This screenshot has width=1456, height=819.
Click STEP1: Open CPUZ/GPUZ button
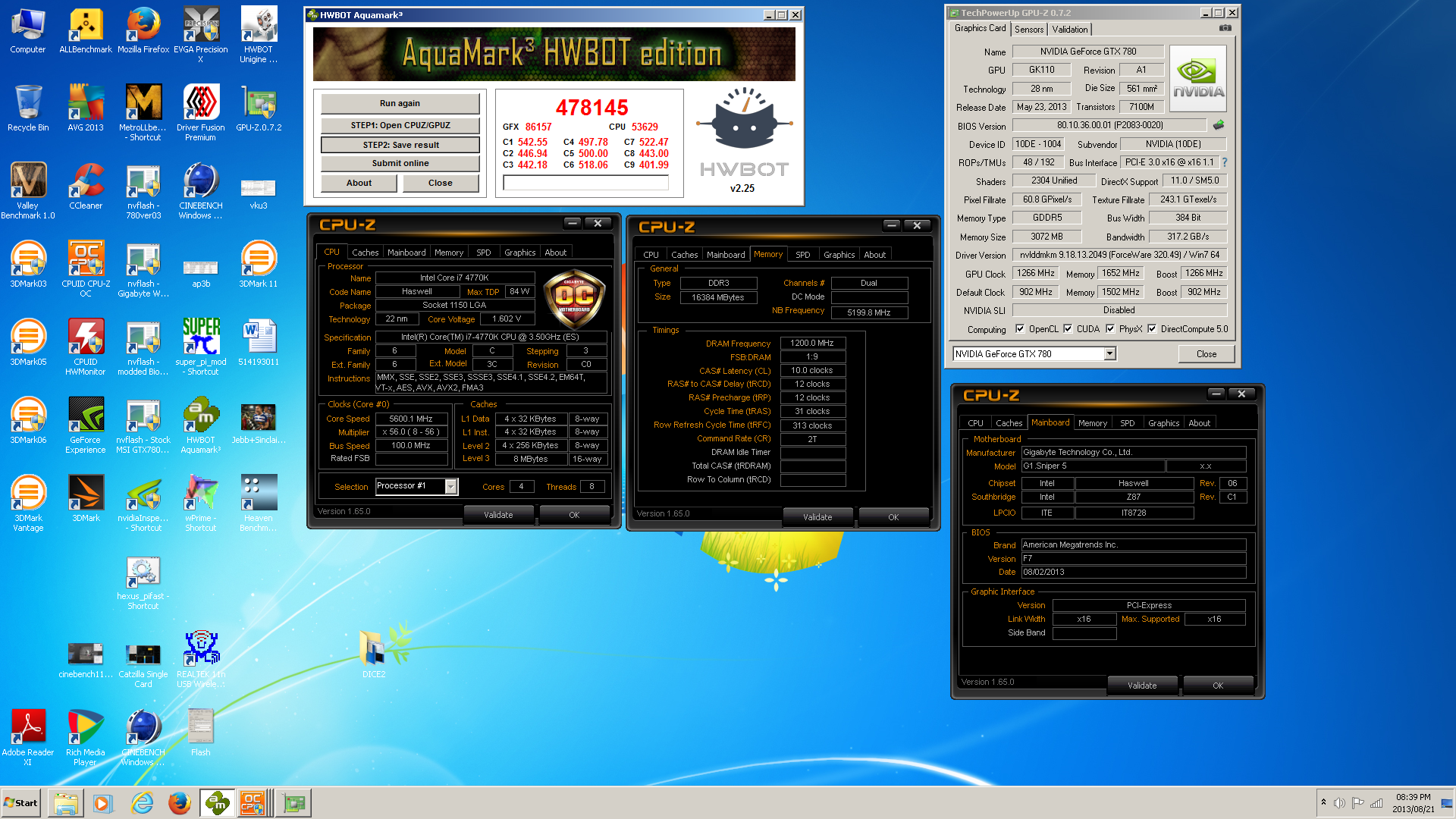pyautogui.click(x=400, y=125)
